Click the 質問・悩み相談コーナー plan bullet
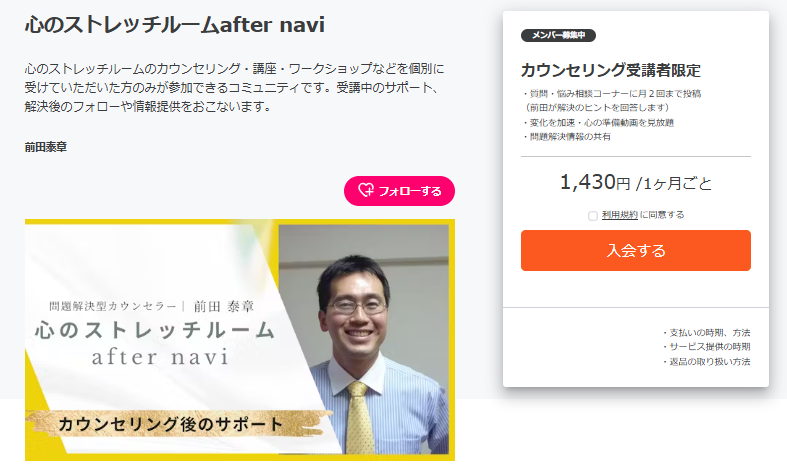Screen dimensions: 787x471 (x=611, y=100)
